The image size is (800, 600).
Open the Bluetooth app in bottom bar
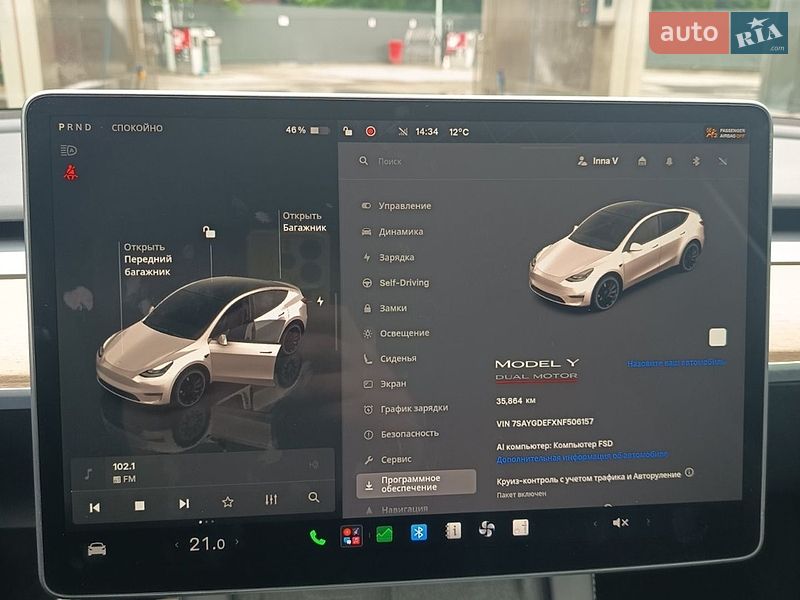click(x=419, y=532)
